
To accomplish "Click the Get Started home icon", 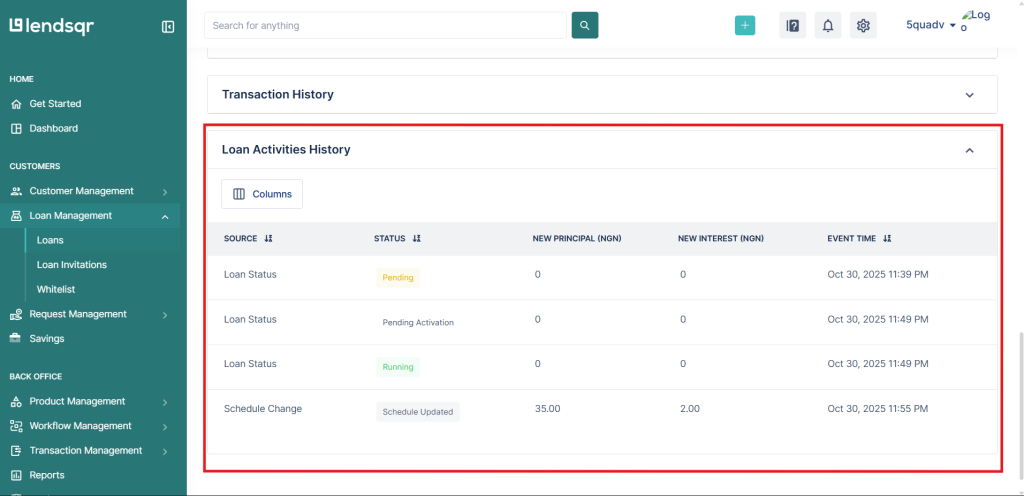I will (x=16, y=104).
